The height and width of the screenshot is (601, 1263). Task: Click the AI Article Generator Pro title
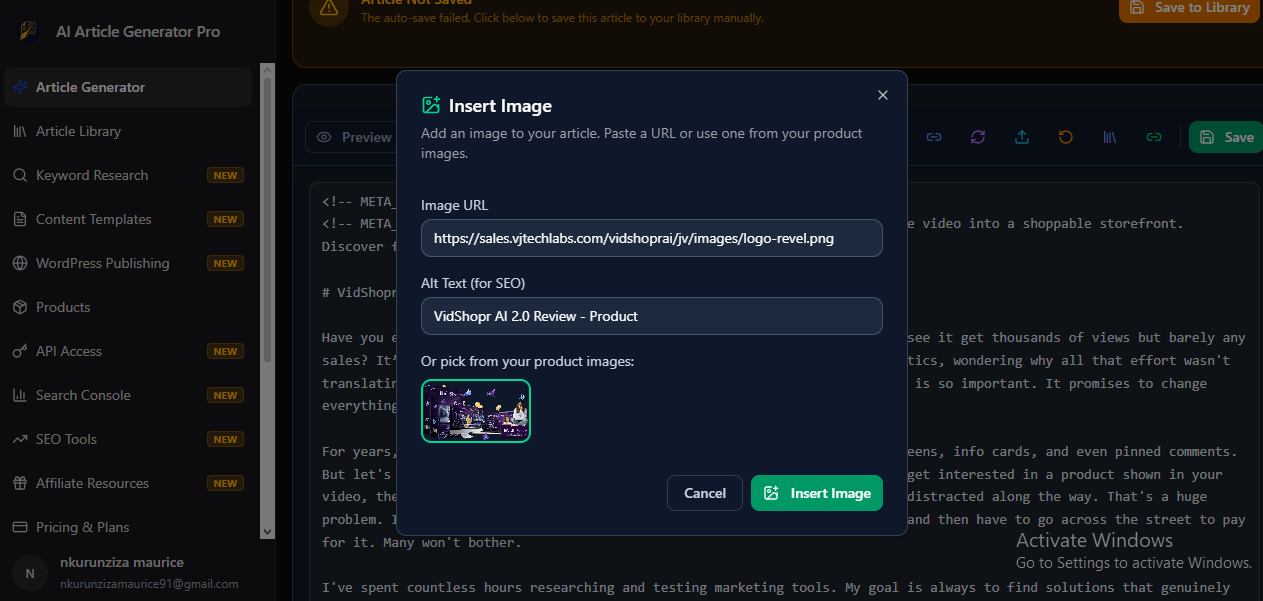(x=138, y=32)
